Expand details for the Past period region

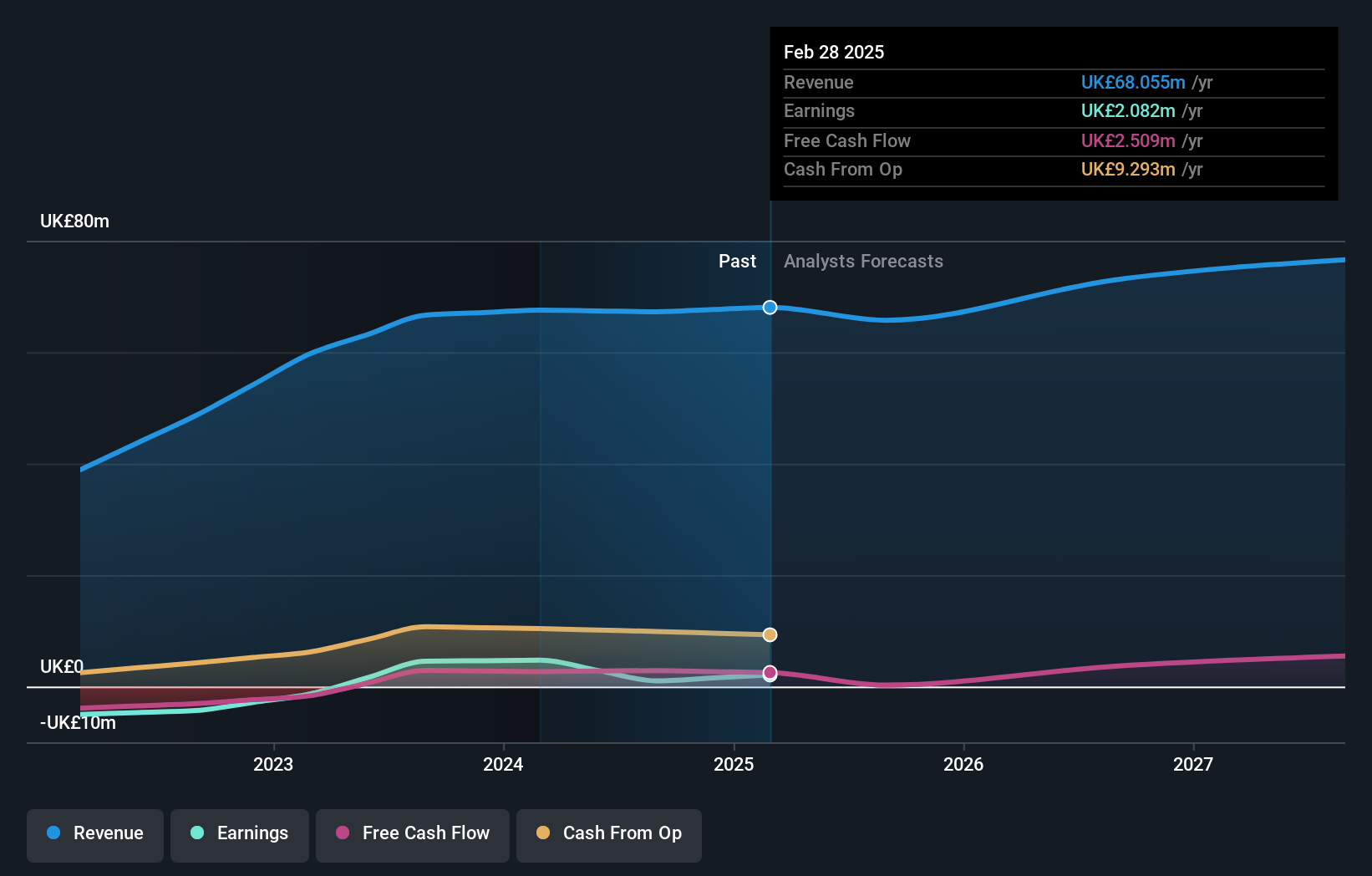tap(737, 261)
